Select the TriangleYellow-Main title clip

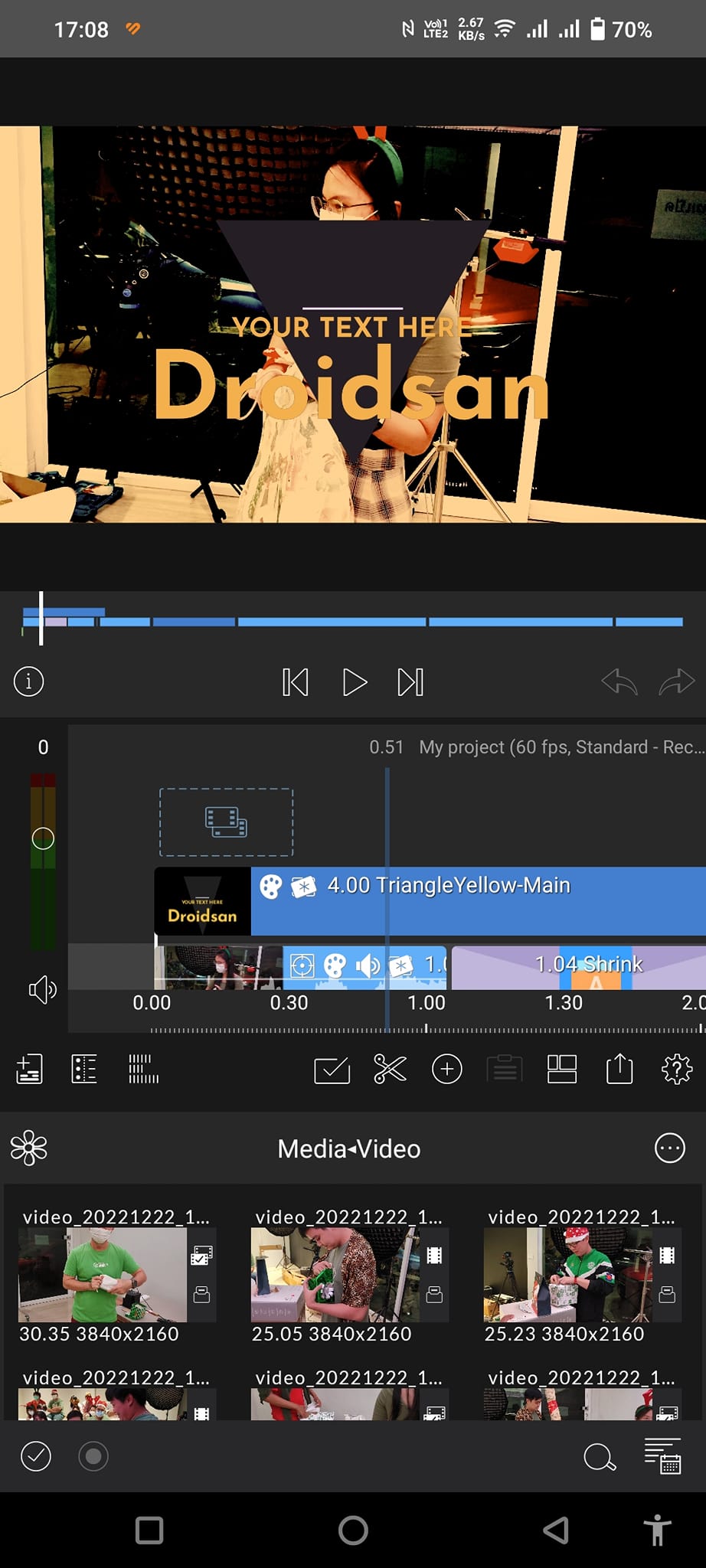pyautogui.click(x=475, y=900)
